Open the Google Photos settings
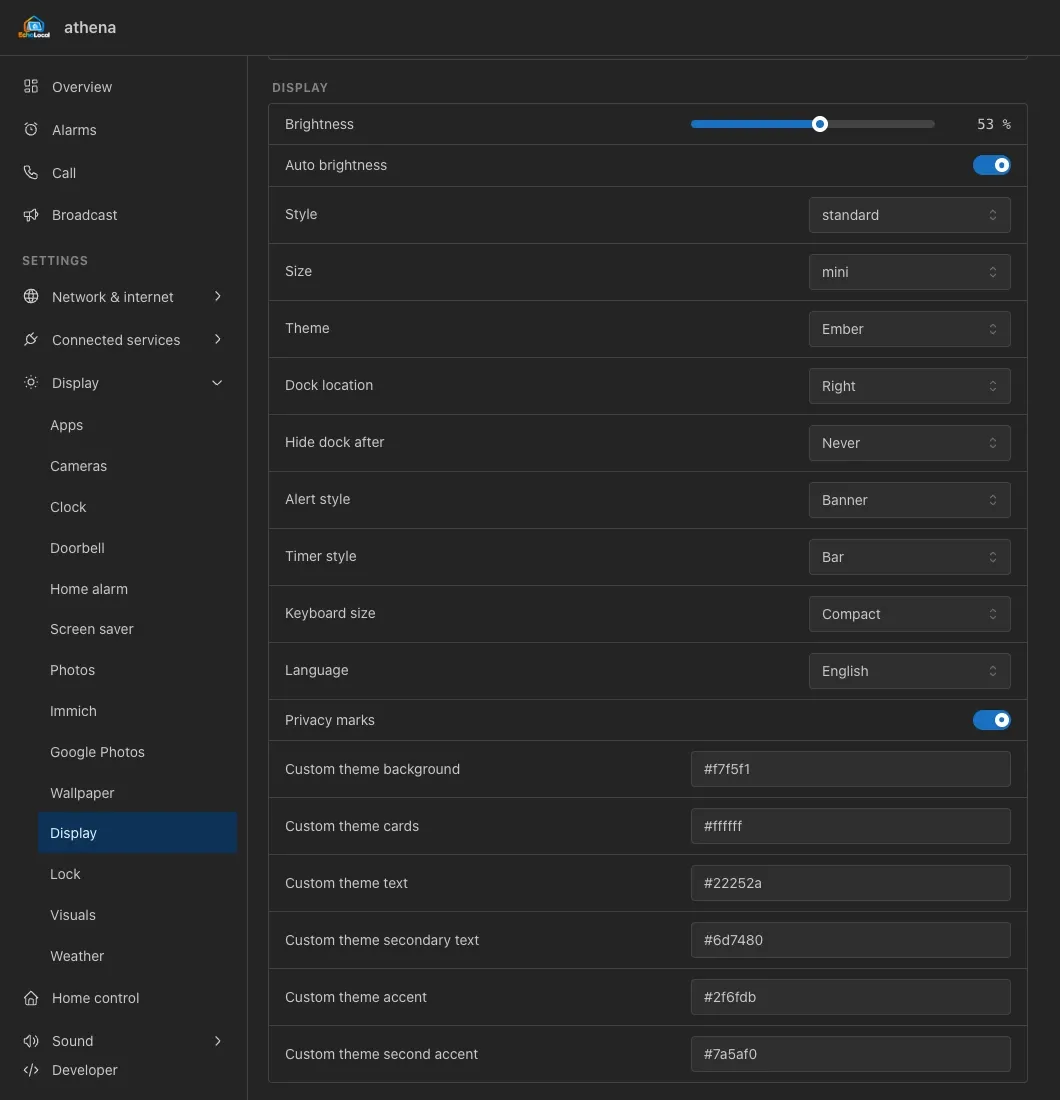This screenshot has height=1100, width=1060. coord(98,752)
